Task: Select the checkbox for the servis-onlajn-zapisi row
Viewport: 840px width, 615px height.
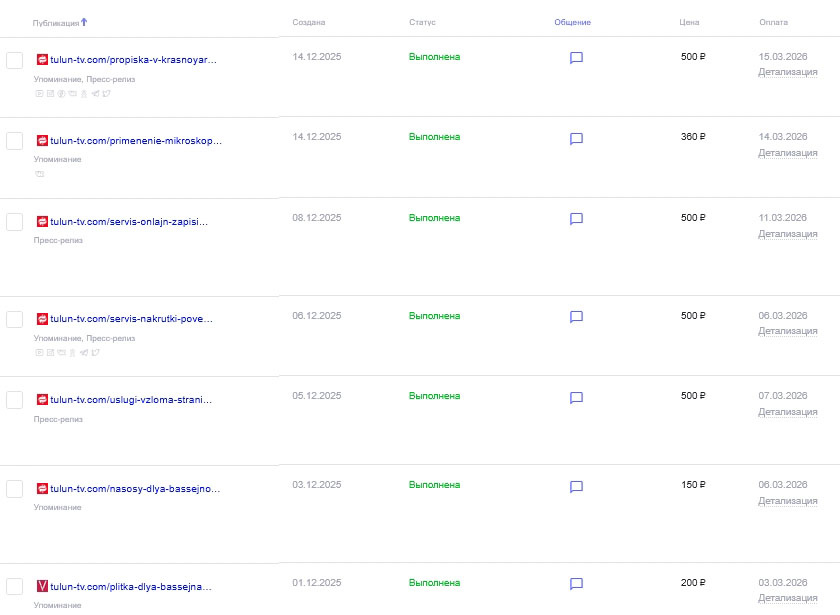Action: point(15,222)
